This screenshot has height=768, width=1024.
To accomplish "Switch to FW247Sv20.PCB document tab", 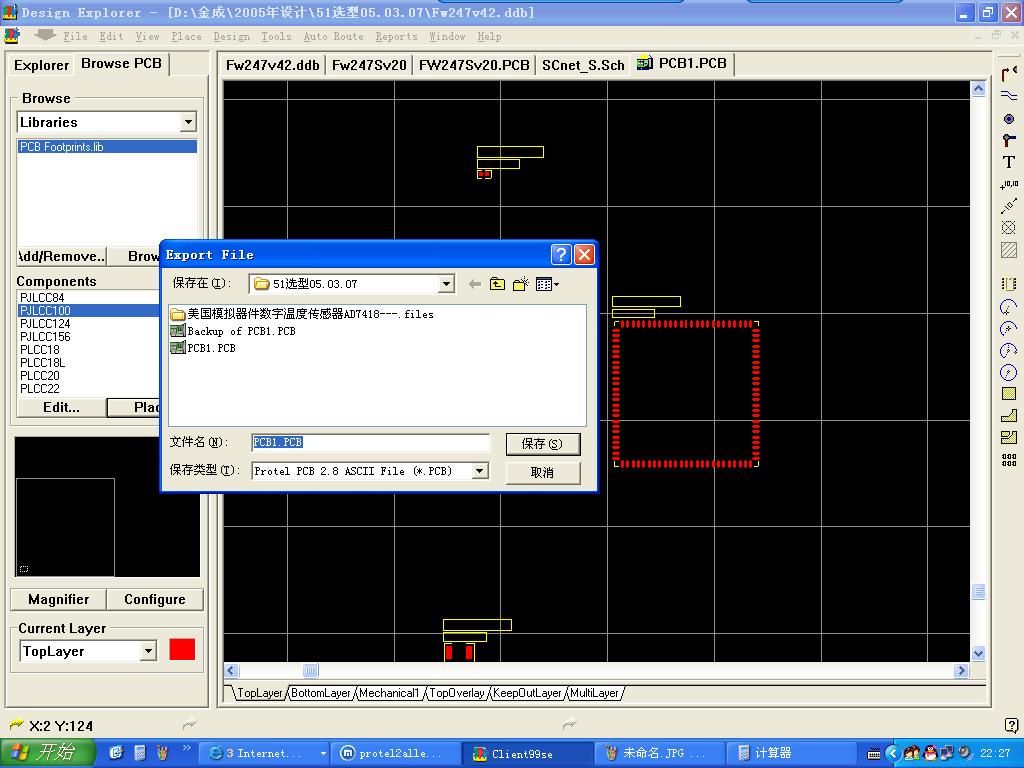I will pyautogui.click(x=474, y=65).
